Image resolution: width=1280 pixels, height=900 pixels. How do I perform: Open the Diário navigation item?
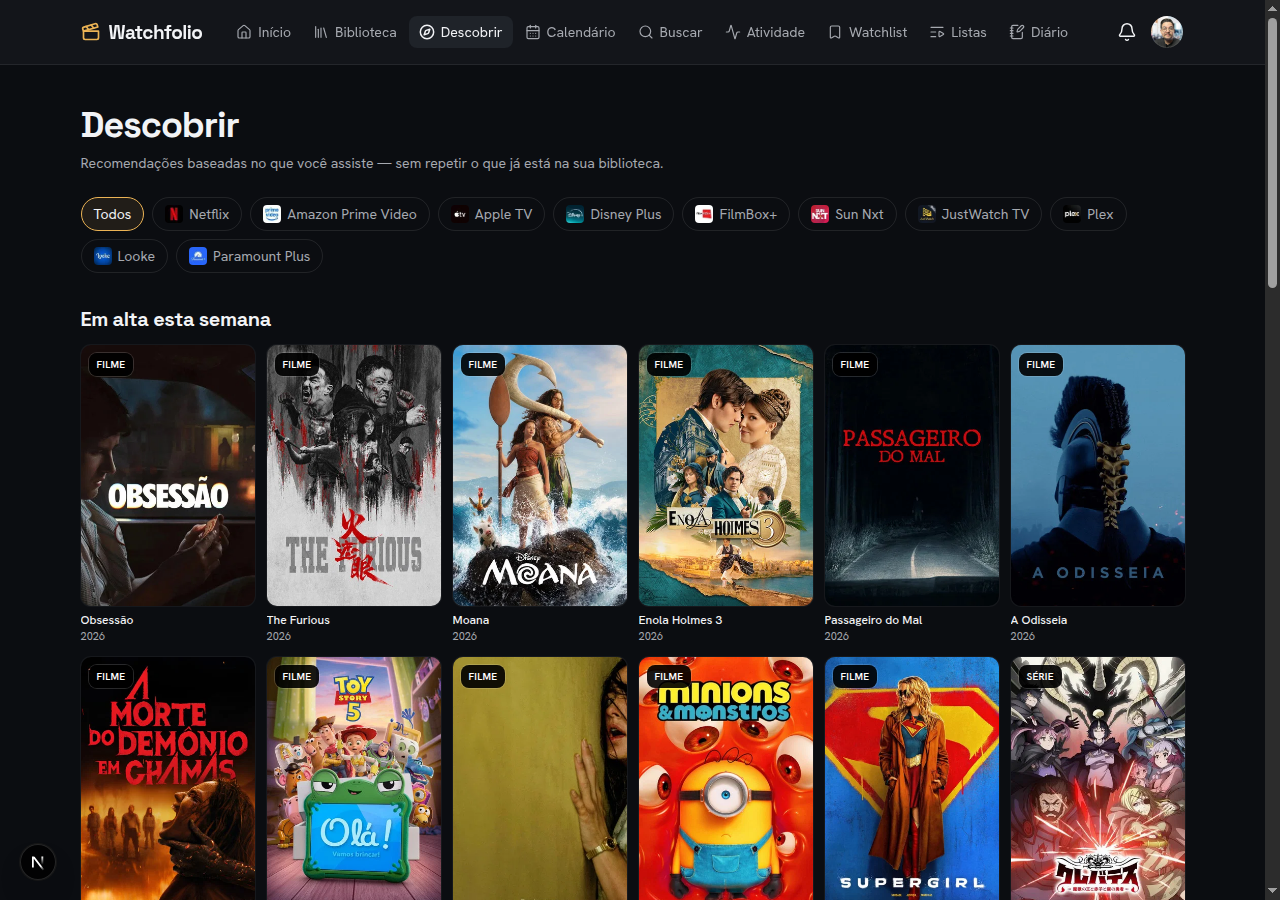tap(1039, 32)
